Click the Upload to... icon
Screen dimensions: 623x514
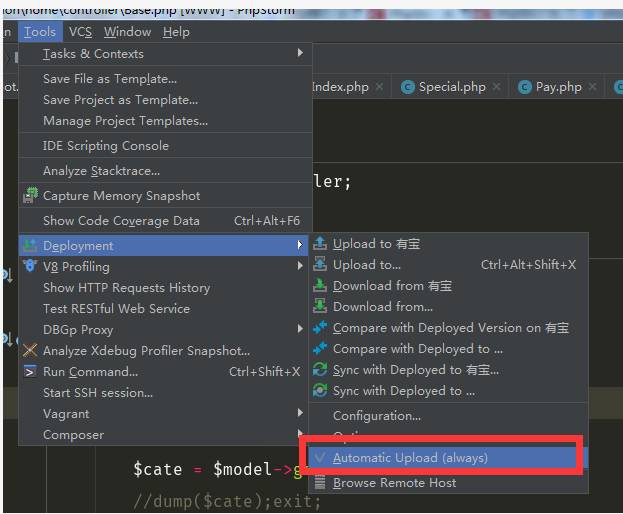(x=320, y=264)
